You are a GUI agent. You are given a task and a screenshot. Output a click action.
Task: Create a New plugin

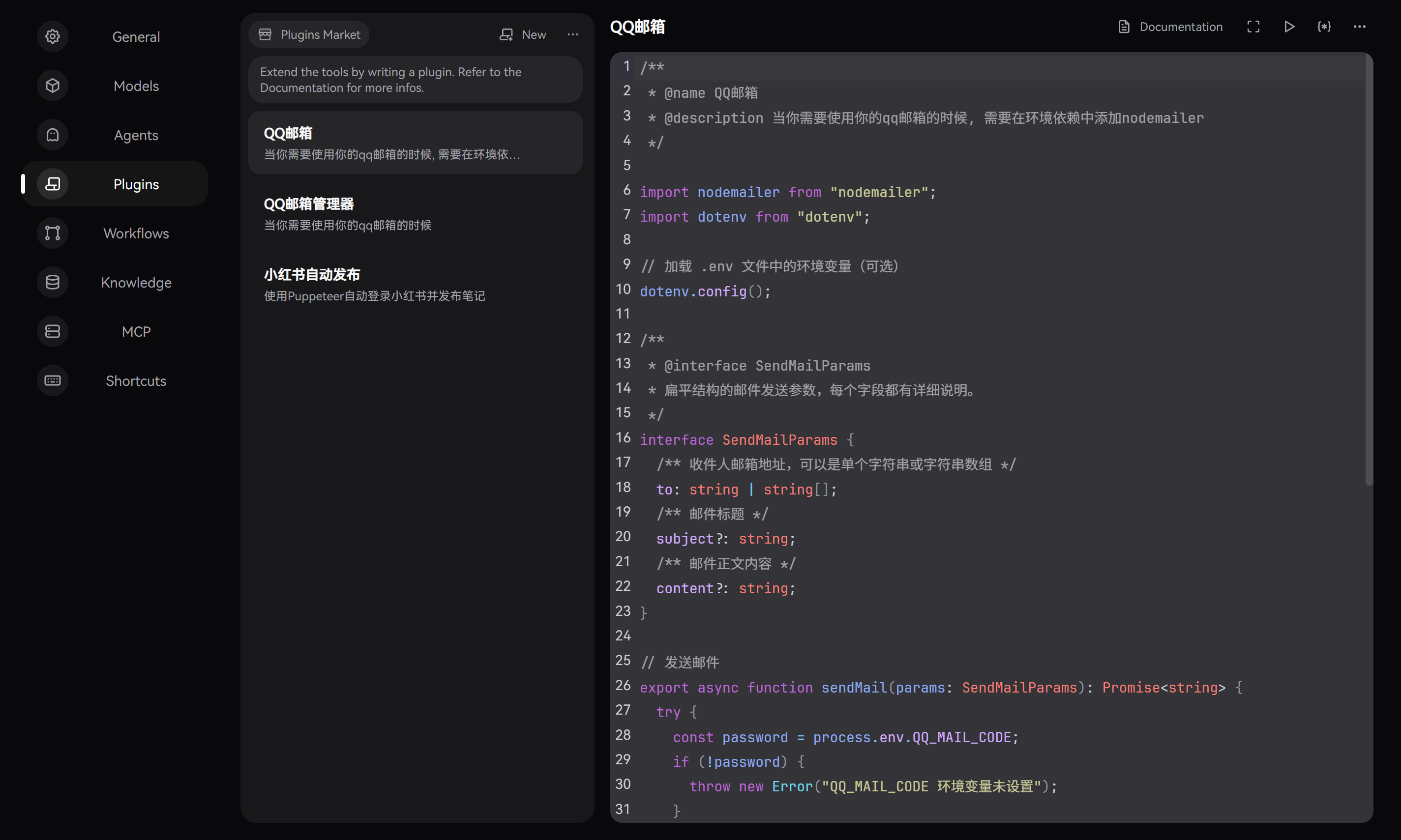523,34
